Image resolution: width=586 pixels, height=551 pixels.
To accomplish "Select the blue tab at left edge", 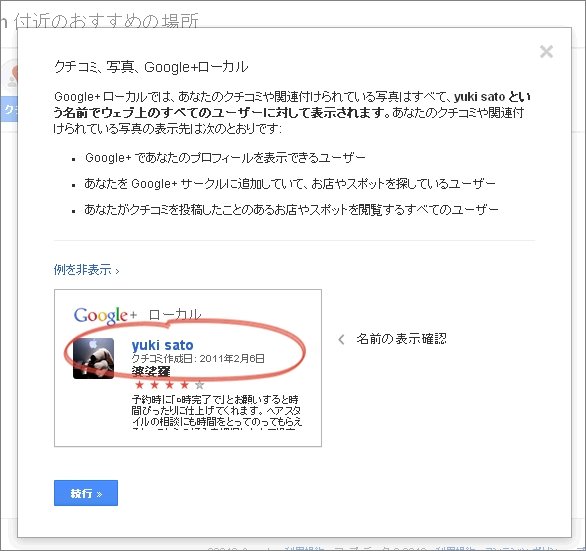I will (x=9, y=109).
